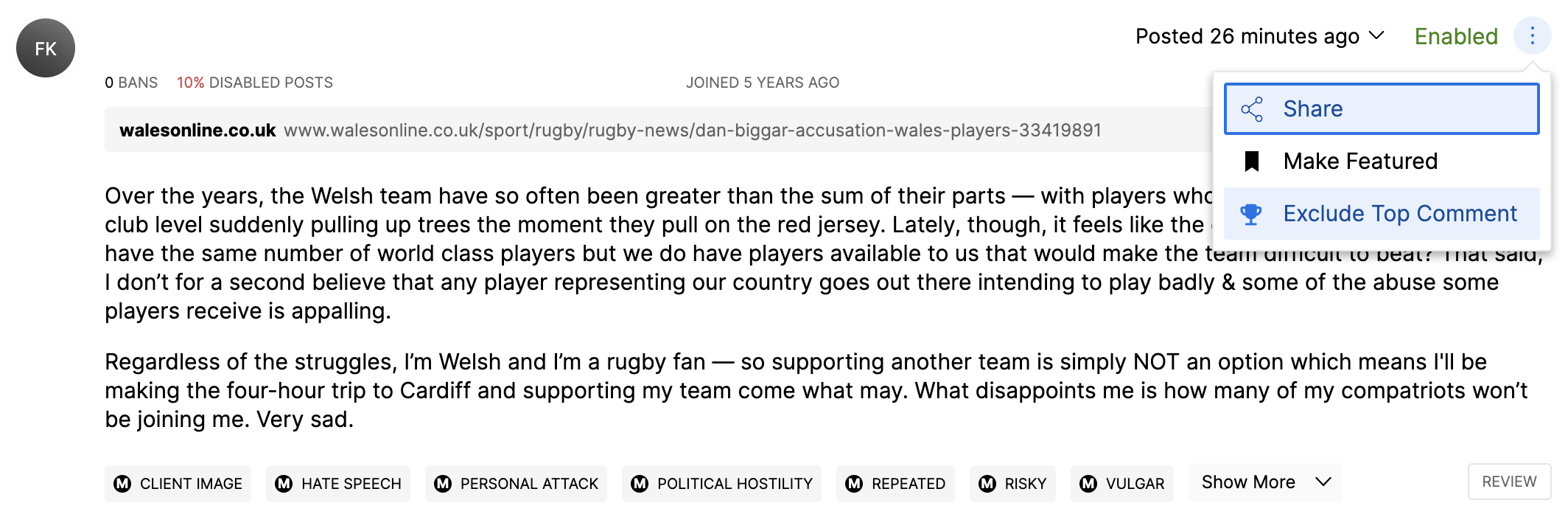The image size is (1568, 531).
Task: Select Make Featured from the menu
Action: pyautogui.click(x=1360, y=161)
